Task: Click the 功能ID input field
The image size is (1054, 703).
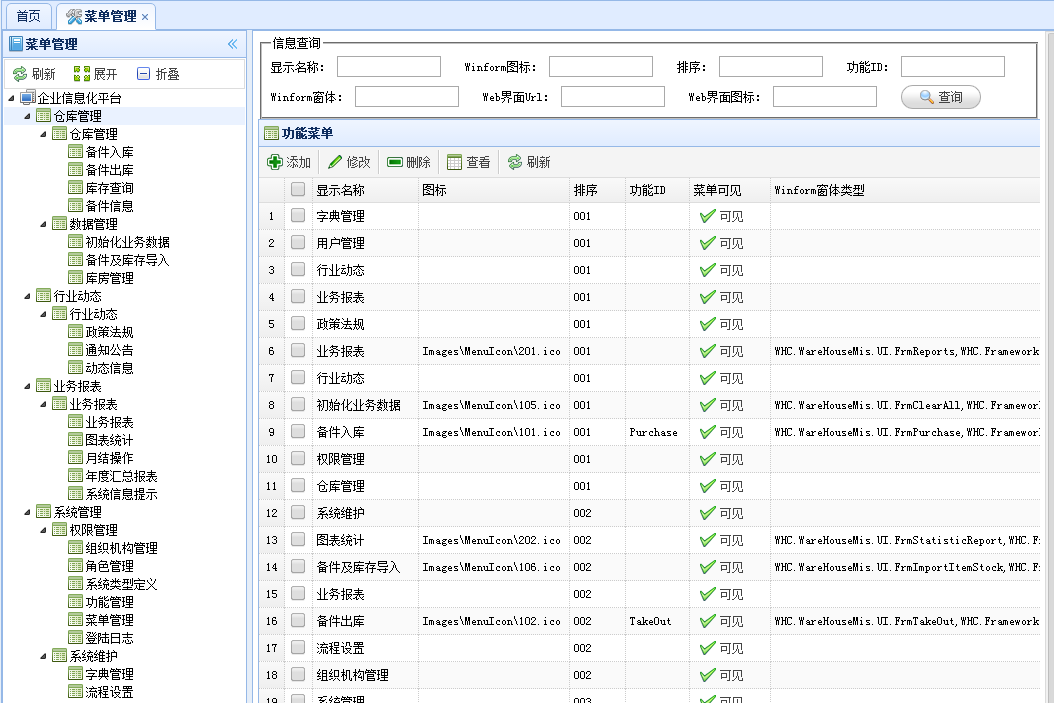Action: (x=952, y=67)
